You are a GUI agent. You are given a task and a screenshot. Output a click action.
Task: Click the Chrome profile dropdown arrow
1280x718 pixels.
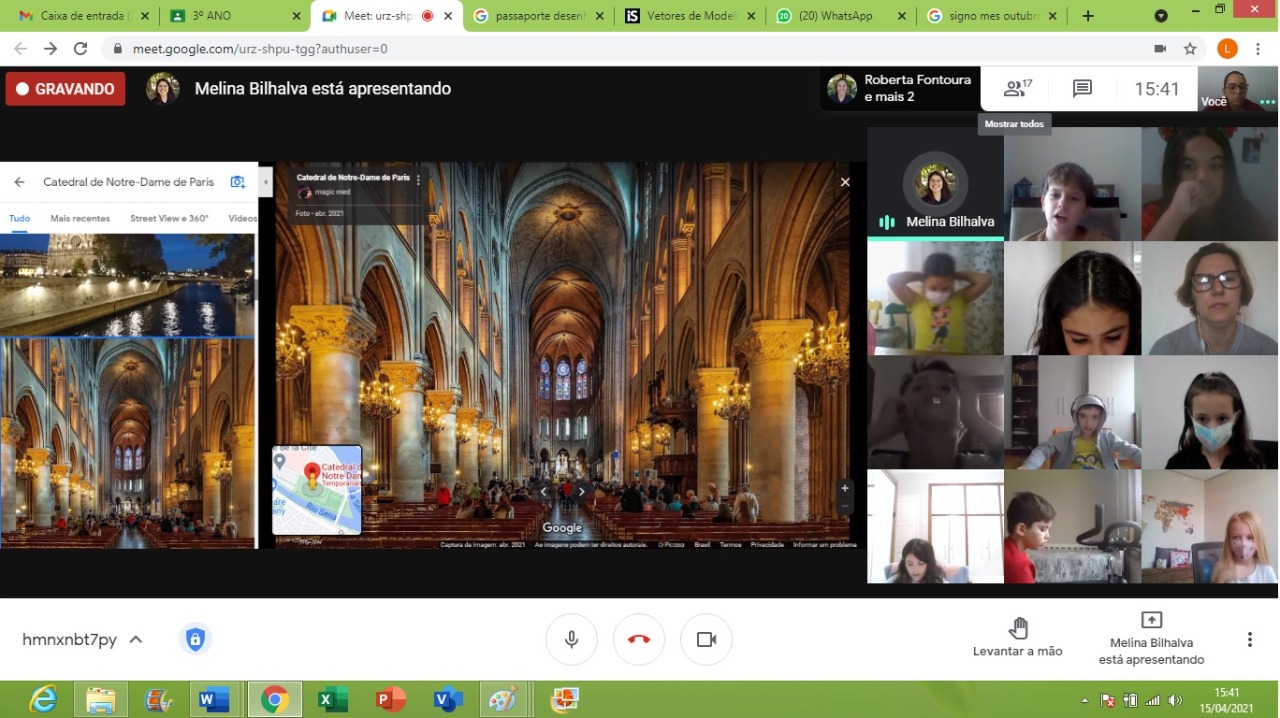click(1161, 16)
